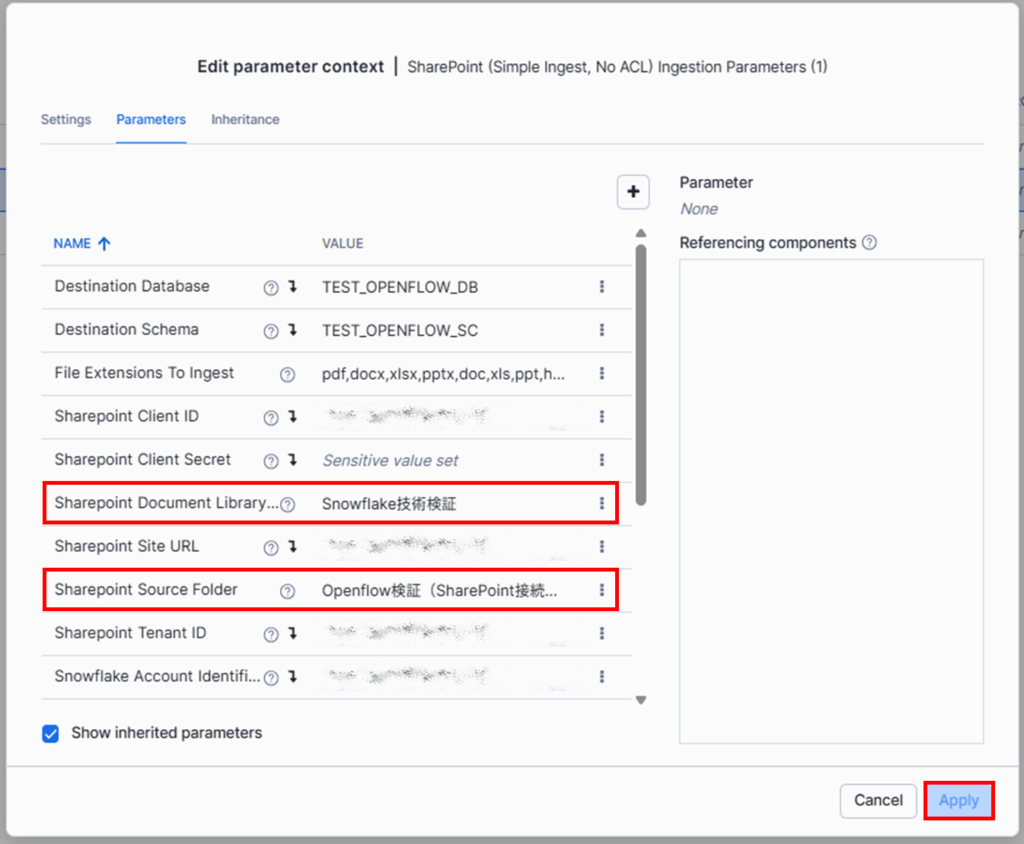Click the Apply button
Screen dimensions: 1024x844
coord(959,800)
